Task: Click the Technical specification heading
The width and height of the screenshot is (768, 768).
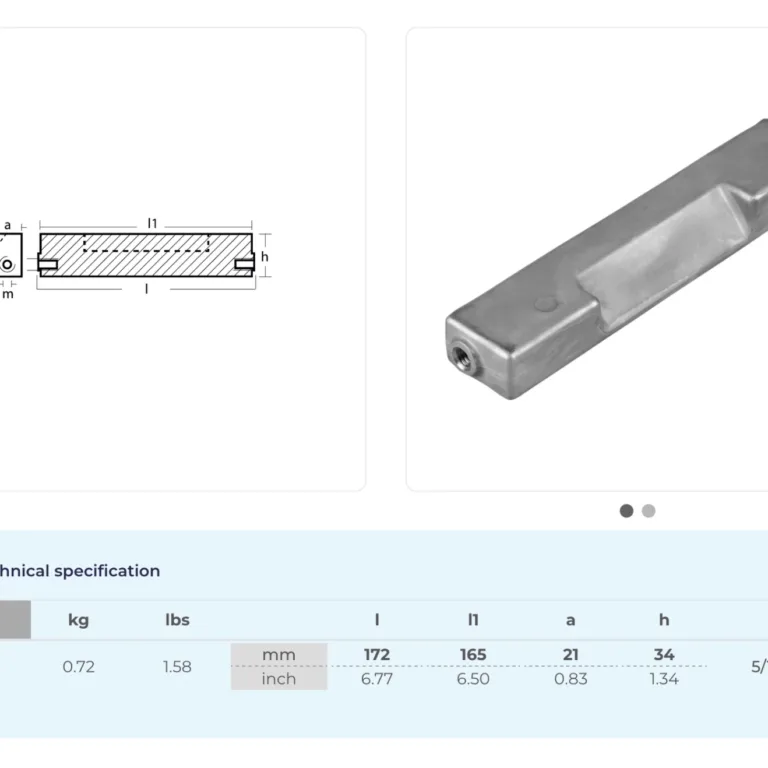Action: click(x=78, y=571)
